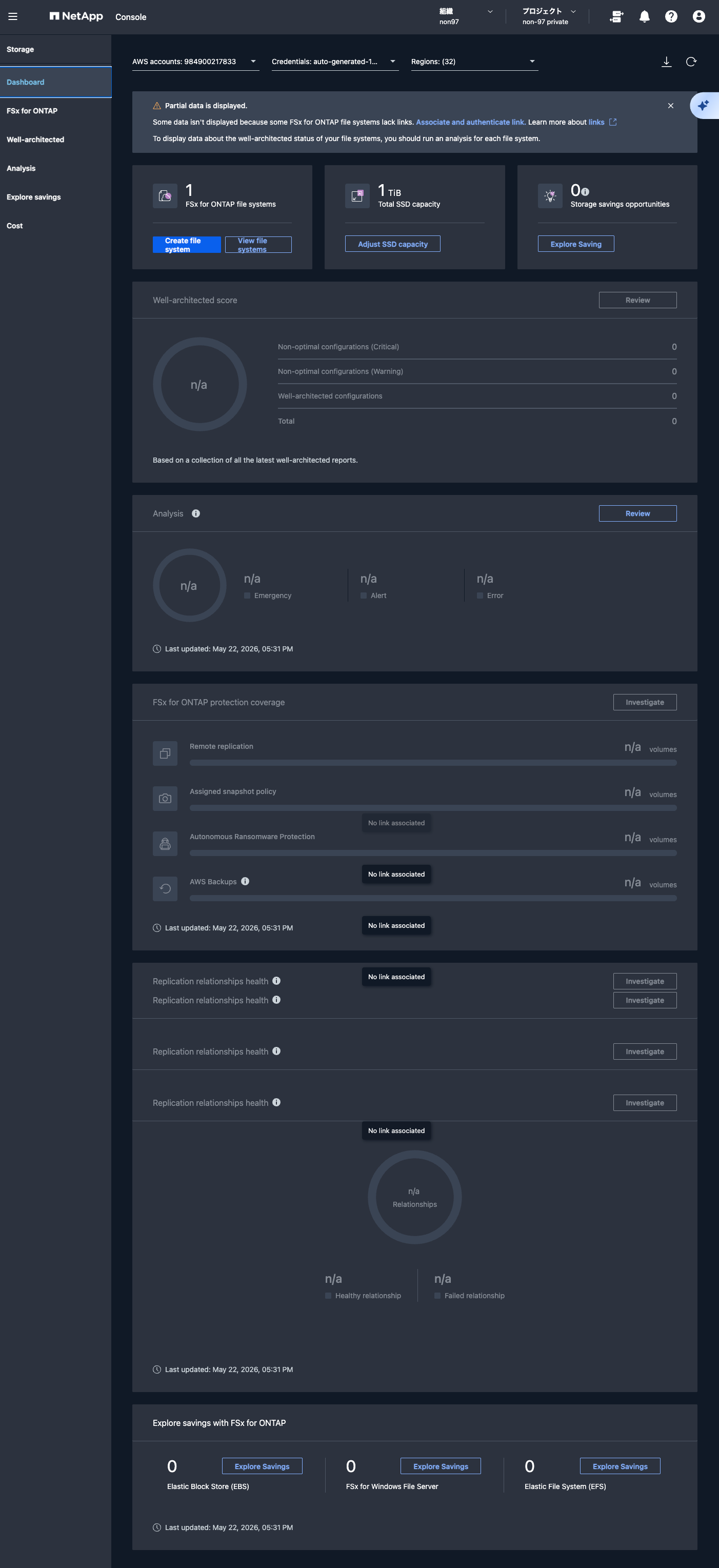
Task: Open the project selector non-97 private
Action: click(x=549, y=16)
